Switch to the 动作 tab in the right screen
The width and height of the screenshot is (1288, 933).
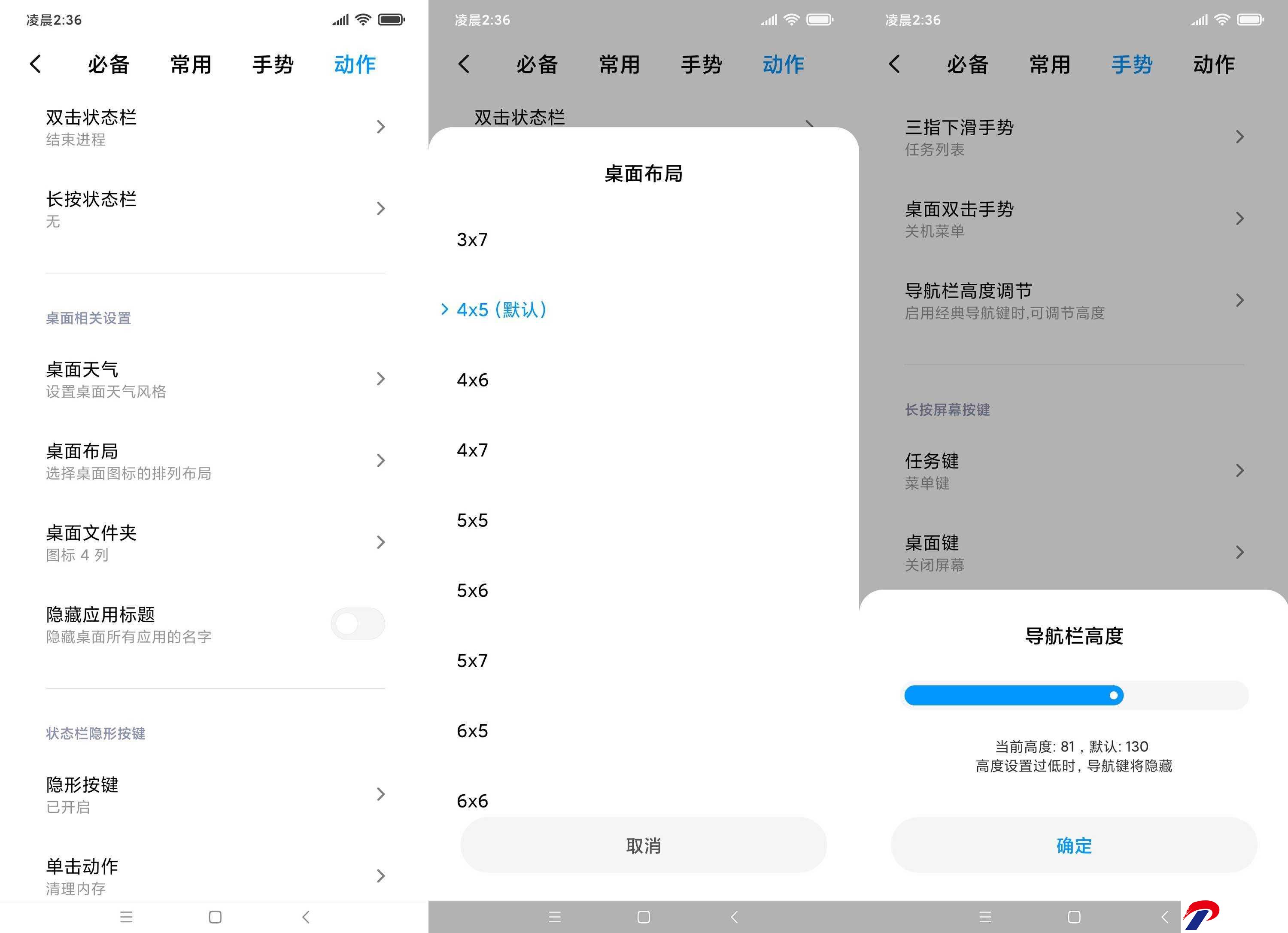pyautogui.click(x=1214, y=64)
